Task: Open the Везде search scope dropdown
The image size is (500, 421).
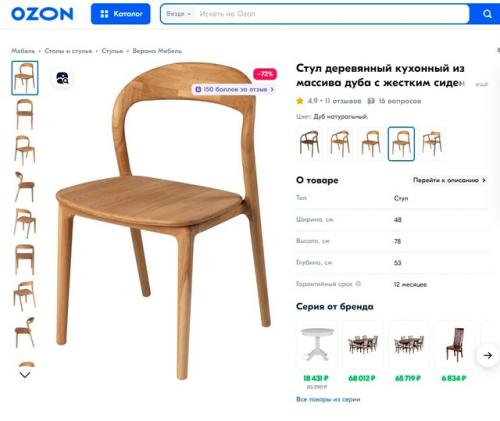Action: [179, 14]
